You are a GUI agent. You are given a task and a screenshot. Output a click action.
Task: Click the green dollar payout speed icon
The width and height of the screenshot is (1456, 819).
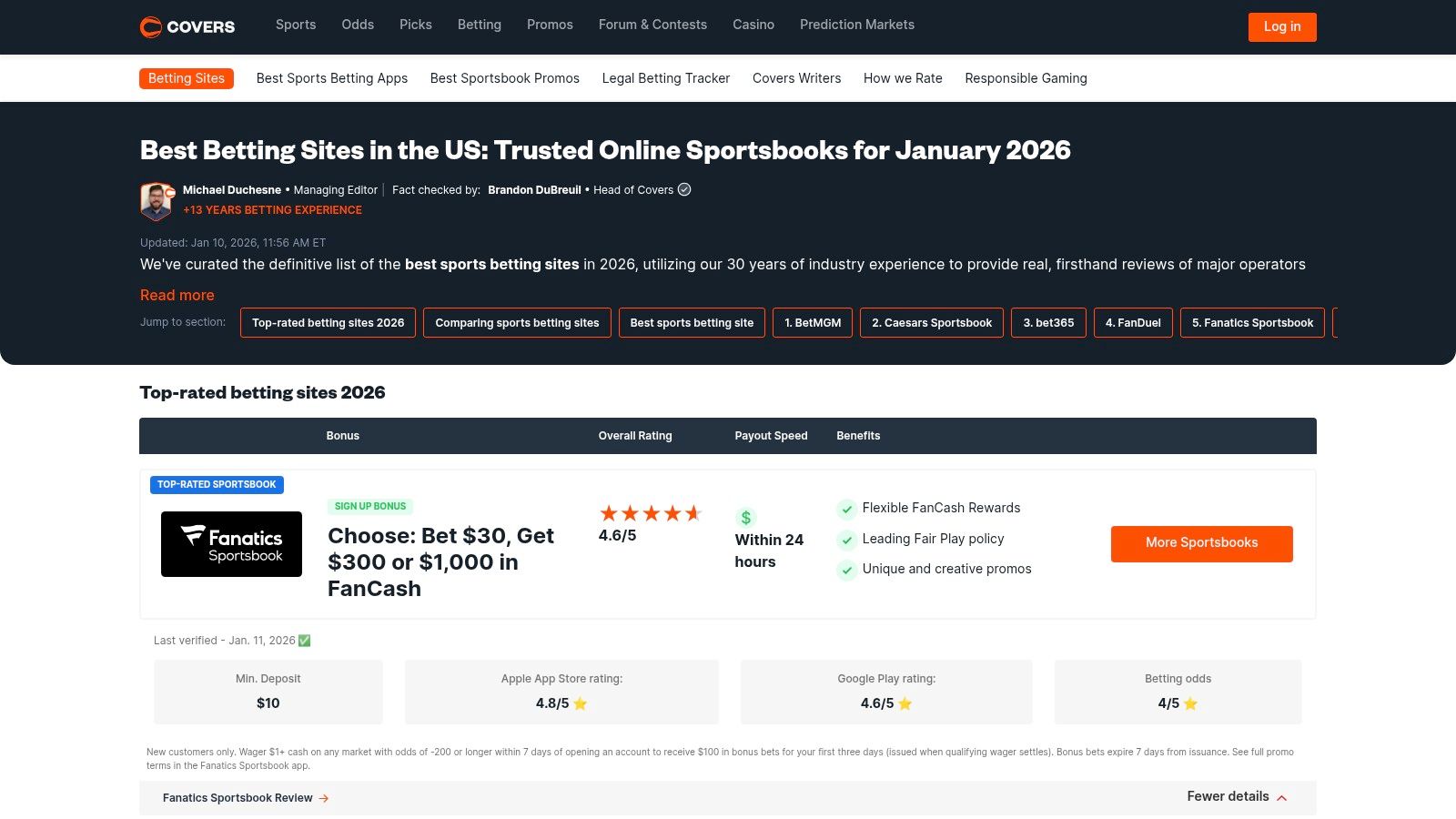pos(746,517)
